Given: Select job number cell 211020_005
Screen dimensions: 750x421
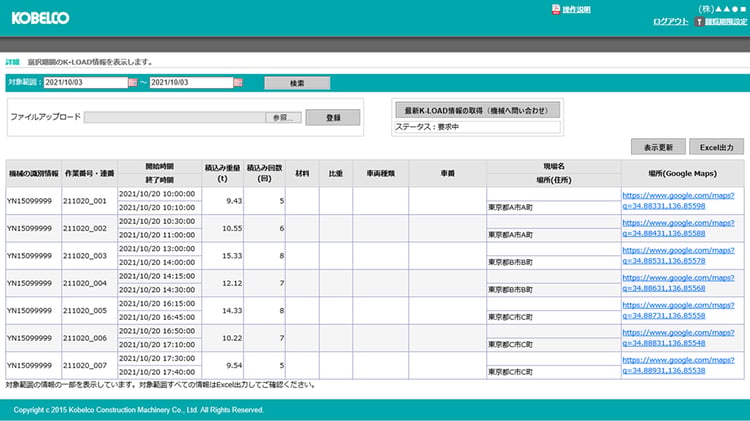Looking at the screenshot, I should (89, 310).
